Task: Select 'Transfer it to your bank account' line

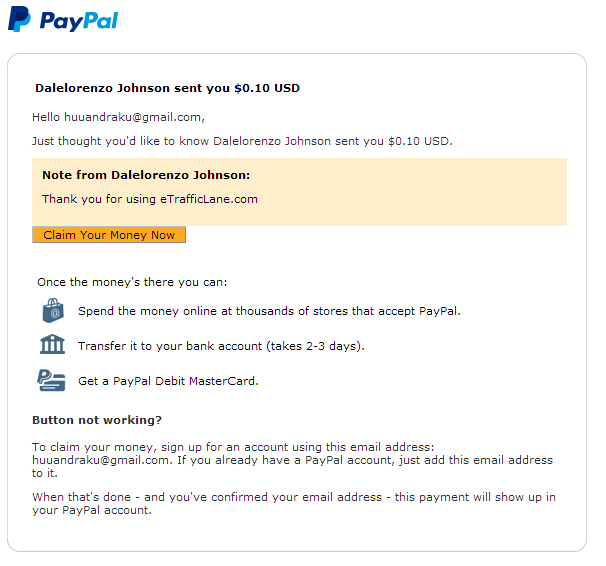Action: pyautogui.click(x=221, y=346)
